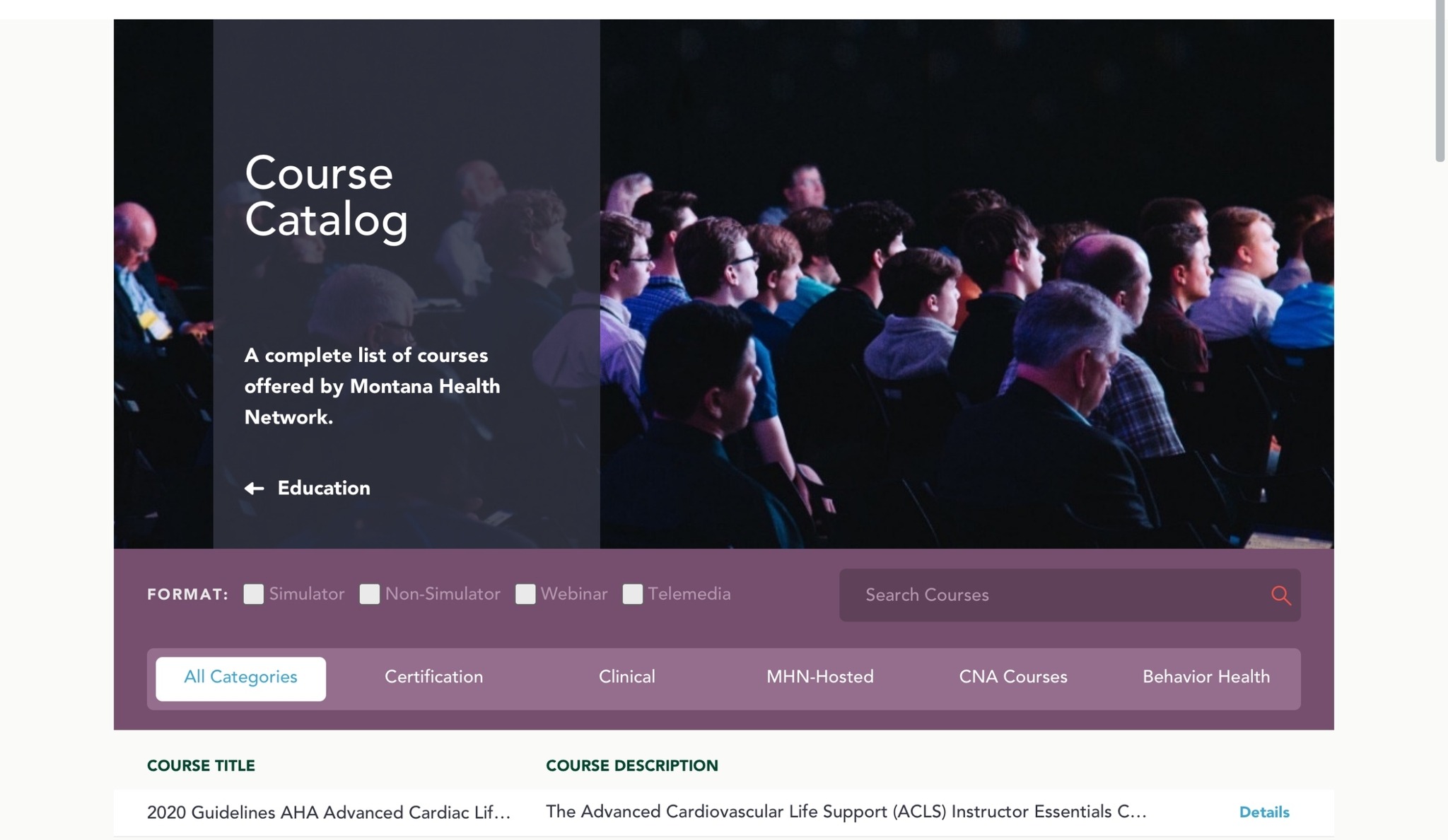Click the Montana Health Network tagline text
Viewport: 1448px width, 840px height.
(x=373, y=386)
